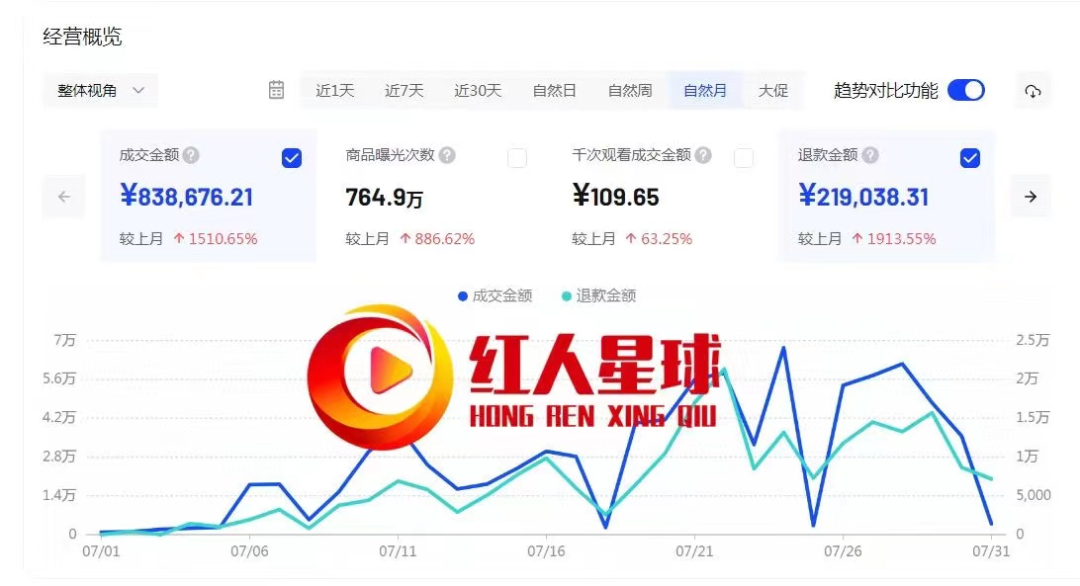Image resolution: width=1080 pixels, height=586 pixels.
Task: Open the 整体视角 dropdown
Action: [x=100, y=90]
